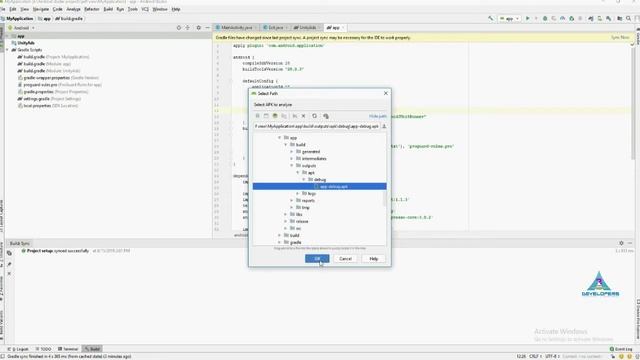Open Project panel settings gear
The image size is (640, 360).
[199, 28]
